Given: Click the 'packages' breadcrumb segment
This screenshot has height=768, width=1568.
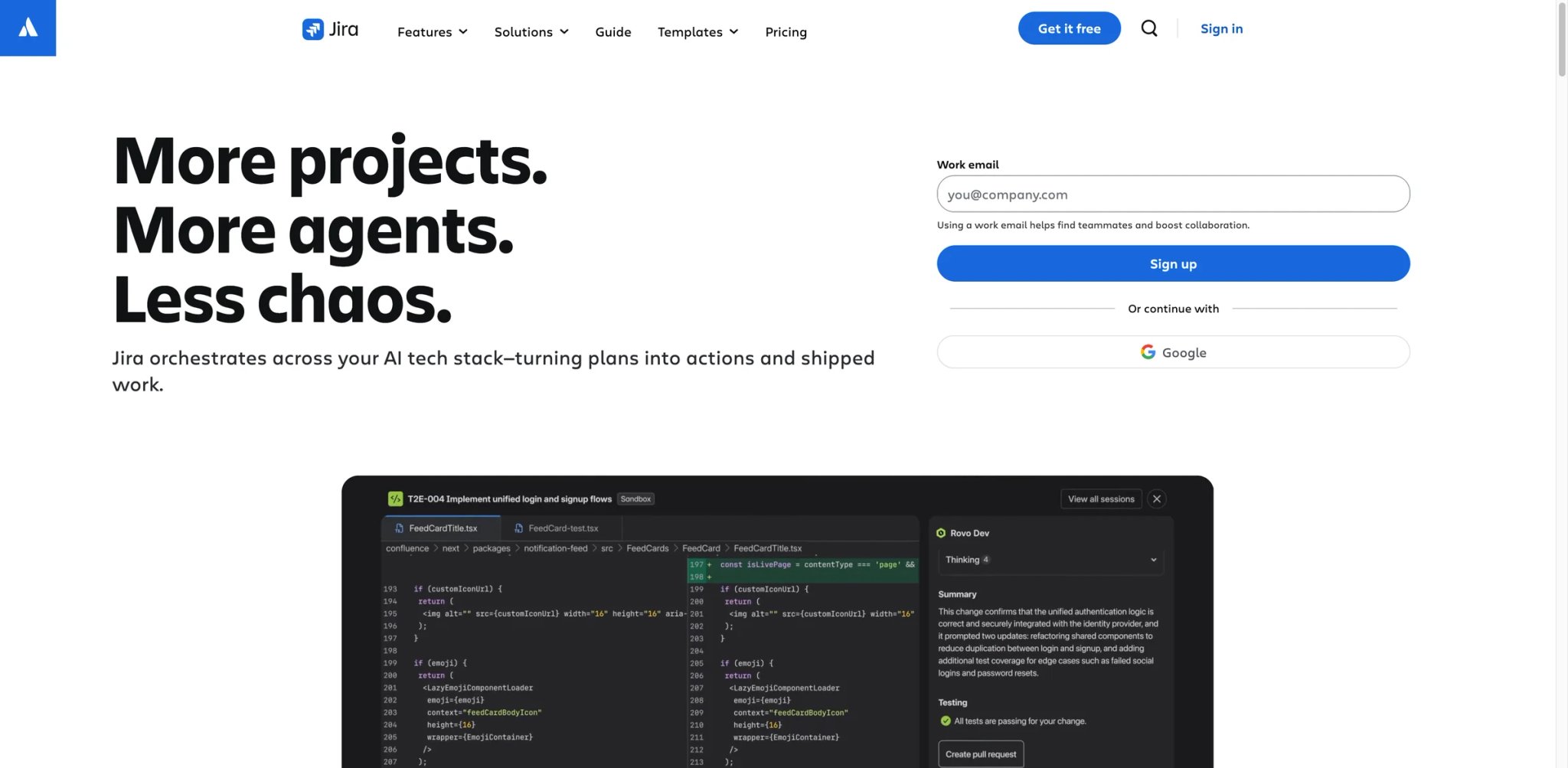Looking at the screenshot, I should [x=492, y=548].
